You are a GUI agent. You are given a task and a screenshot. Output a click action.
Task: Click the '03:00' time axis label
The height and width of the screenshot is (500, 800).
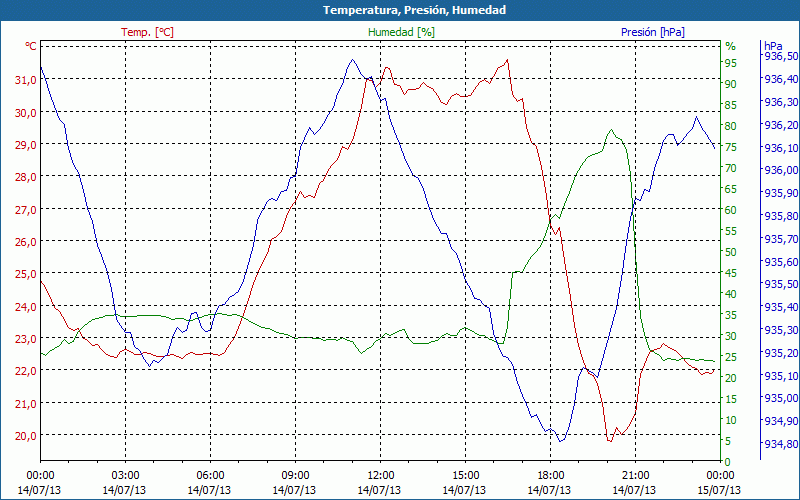[125, 476]
